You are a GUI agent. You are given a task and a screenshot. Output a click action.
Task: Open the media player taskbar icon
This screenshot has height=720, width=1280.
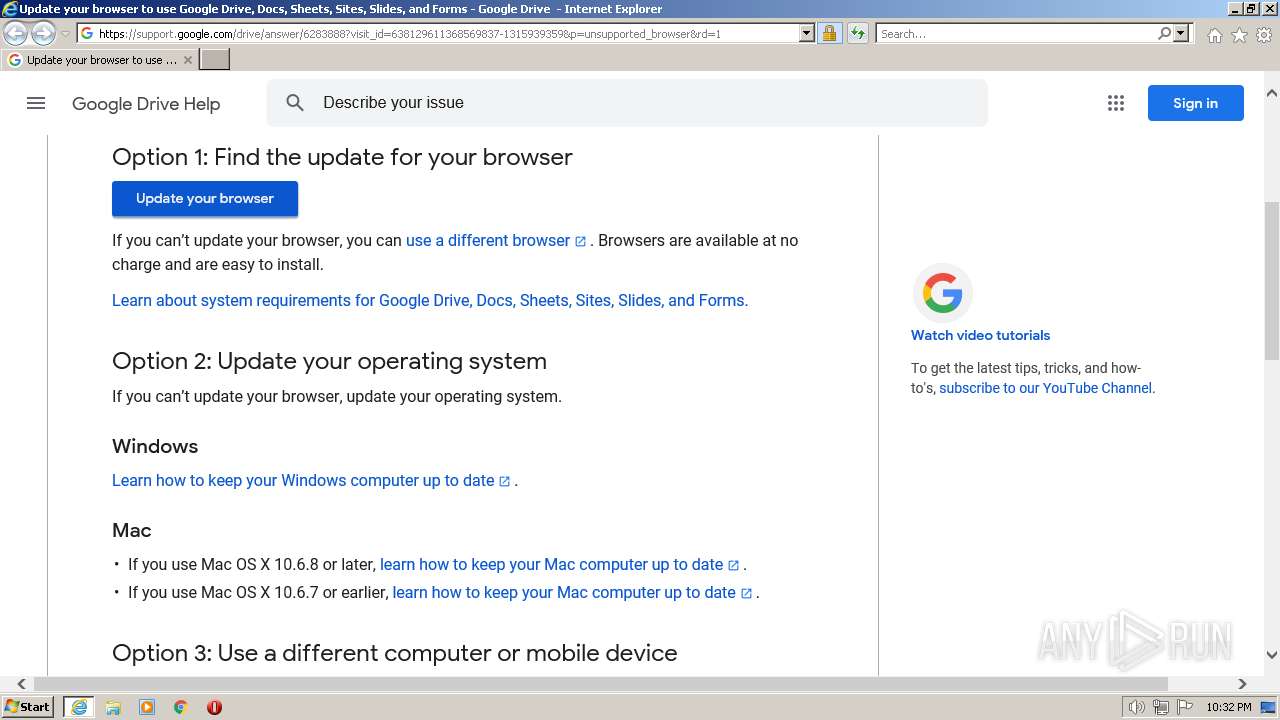coord(147,707)
